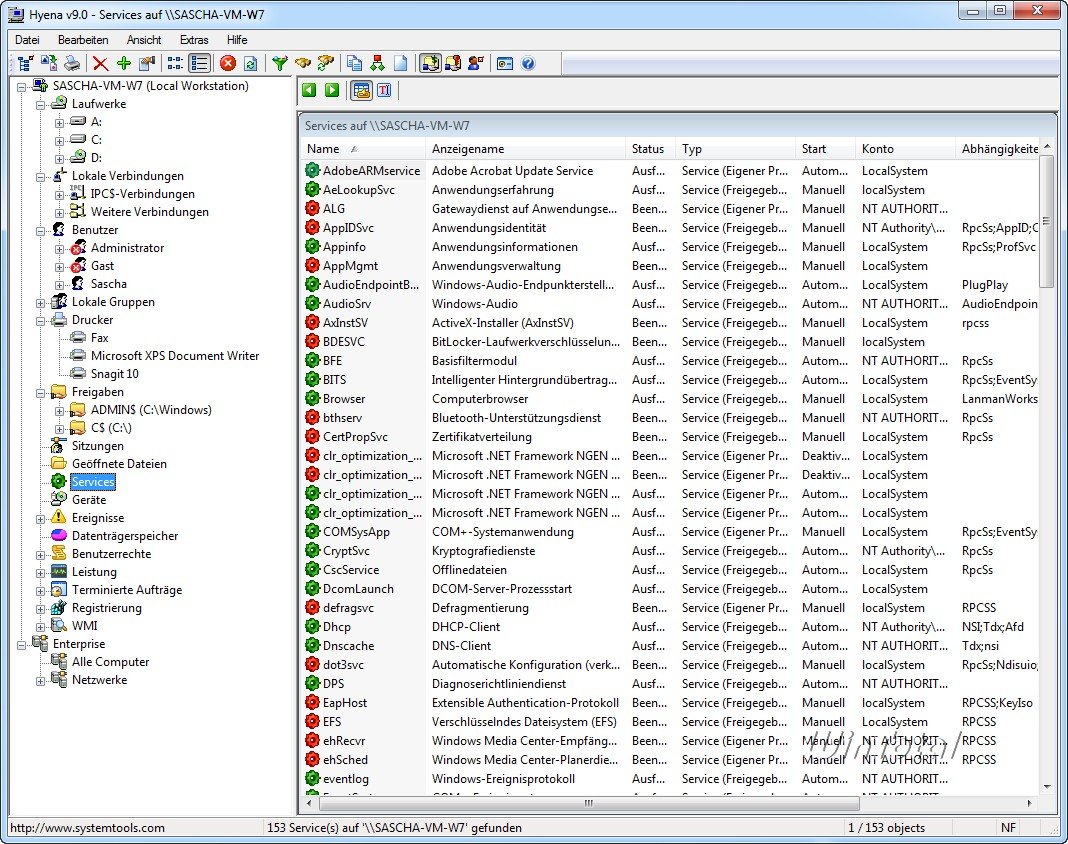Click the blue help question mark icon

click(528, 63)
